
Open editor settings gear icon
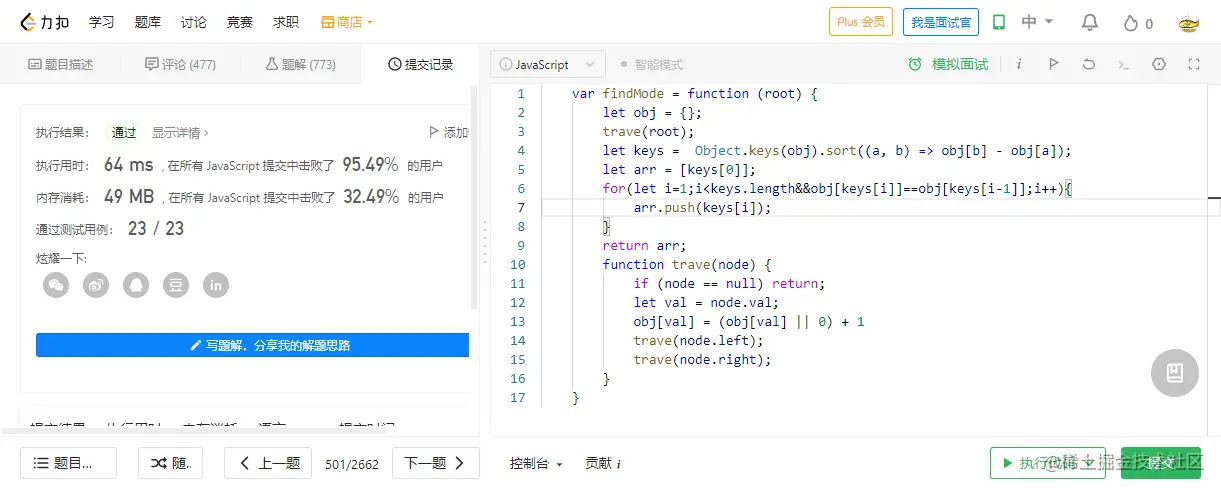click(1159, 64)
